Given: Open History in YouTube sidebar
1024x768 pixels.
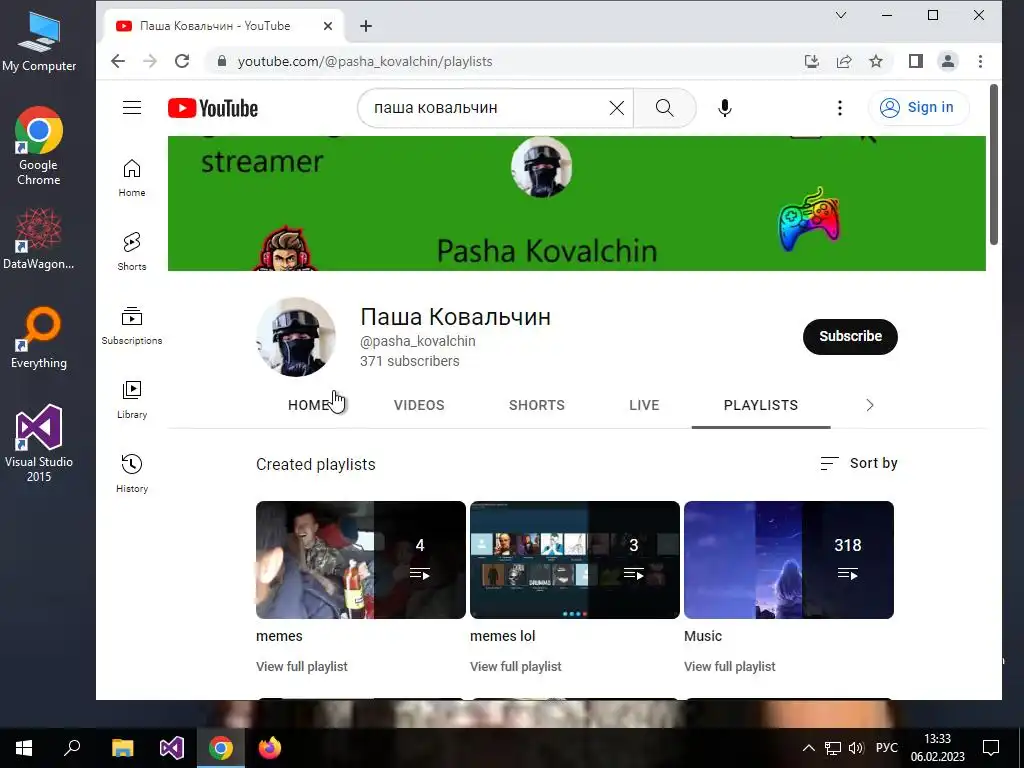Looking at the screenshot, I should 132,474.
